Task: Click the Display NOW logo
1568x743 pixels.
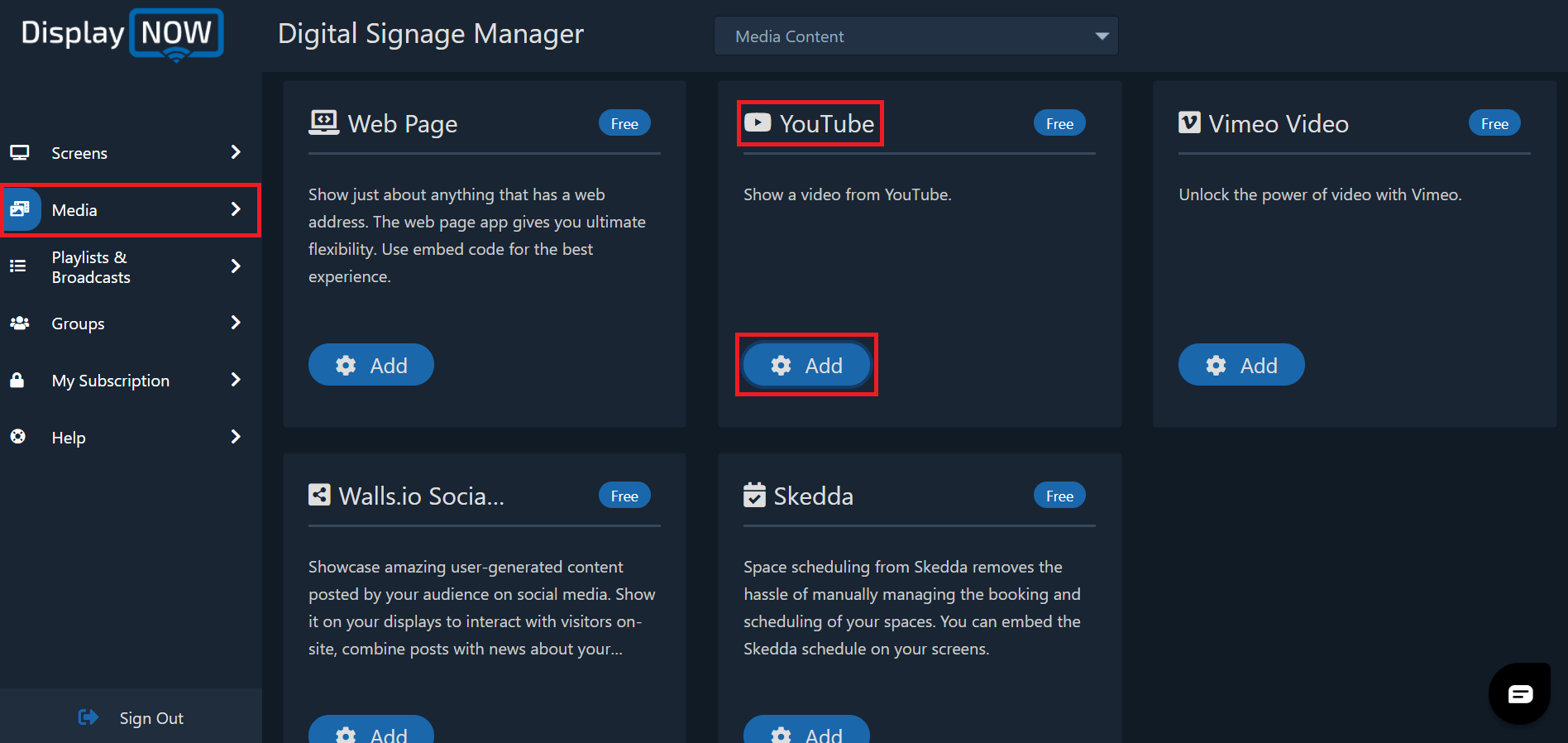Action: pyautogui.click(x=122, y=35)
